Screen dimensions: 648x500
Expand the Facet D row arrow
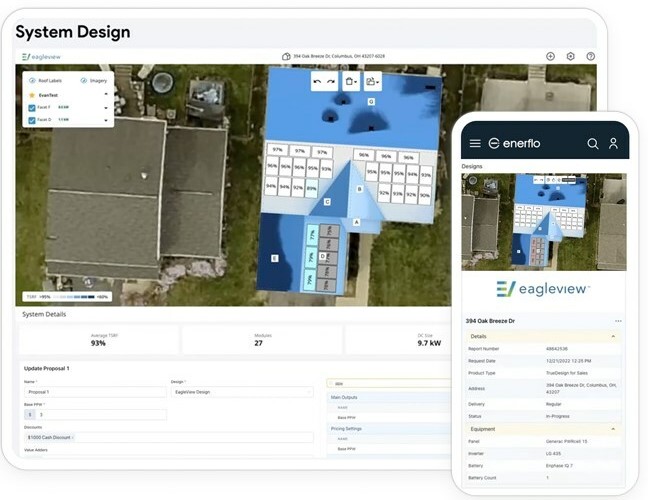coord(106,120)
